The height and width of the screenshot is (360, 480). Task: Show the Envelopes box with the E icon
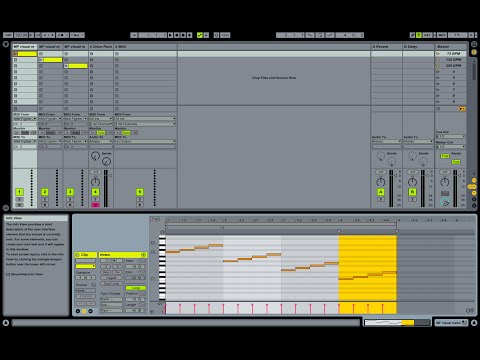coord(90,311)
